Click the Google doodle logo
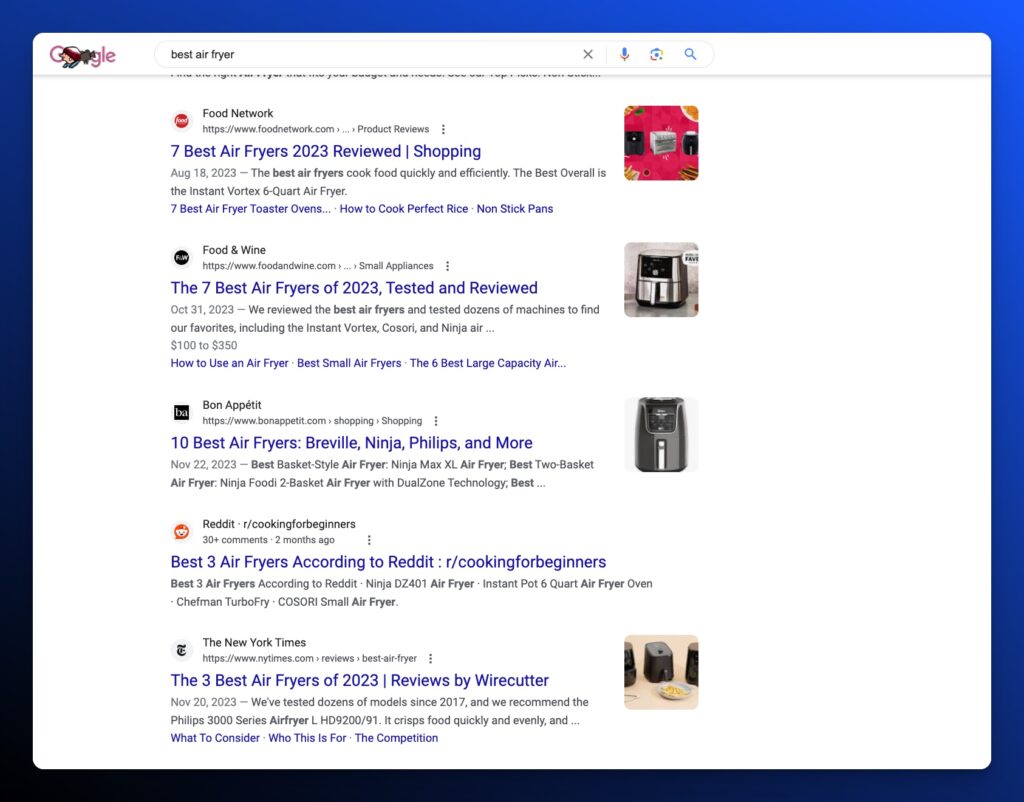The image size is (1024, 802). [82, 56]
